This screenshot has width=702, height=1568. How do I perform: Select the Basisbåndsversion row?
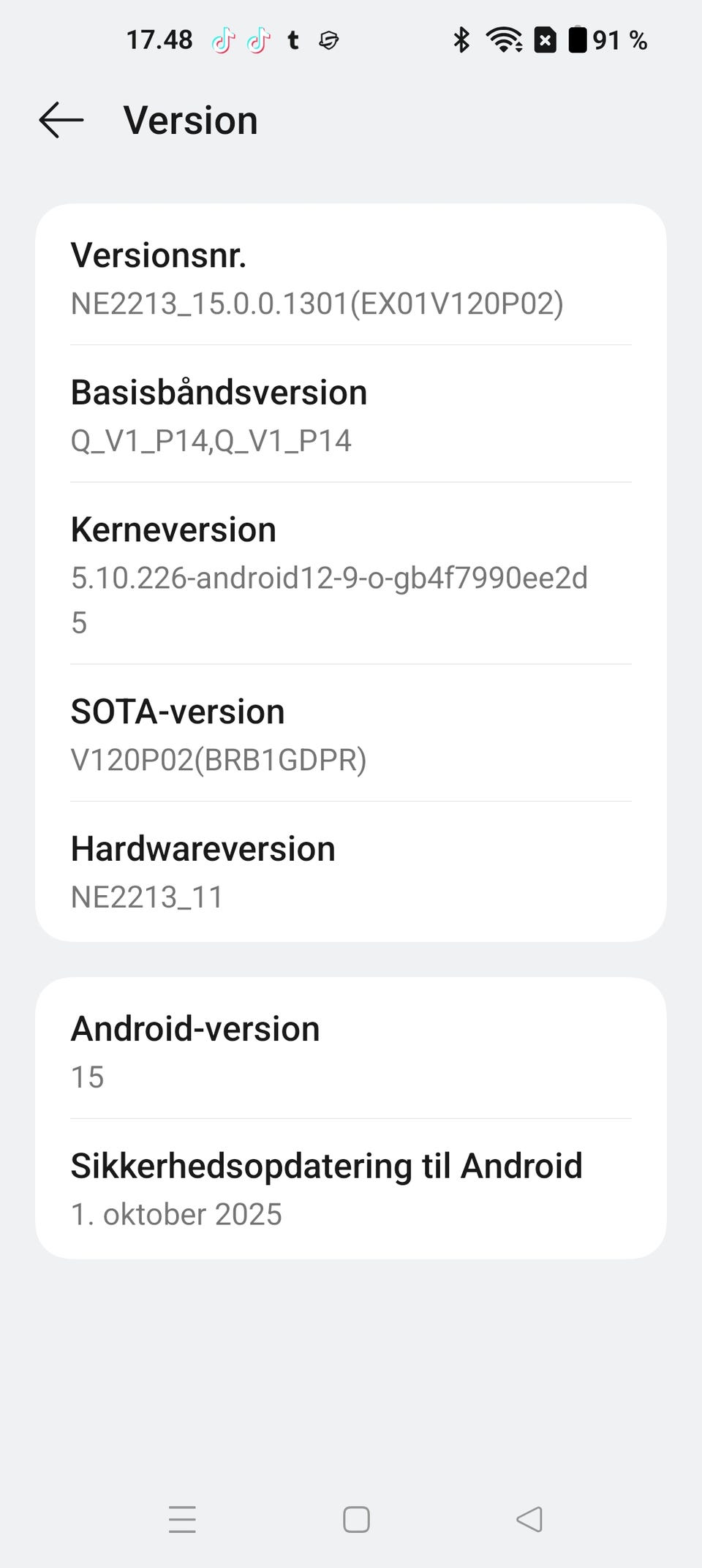351,415
